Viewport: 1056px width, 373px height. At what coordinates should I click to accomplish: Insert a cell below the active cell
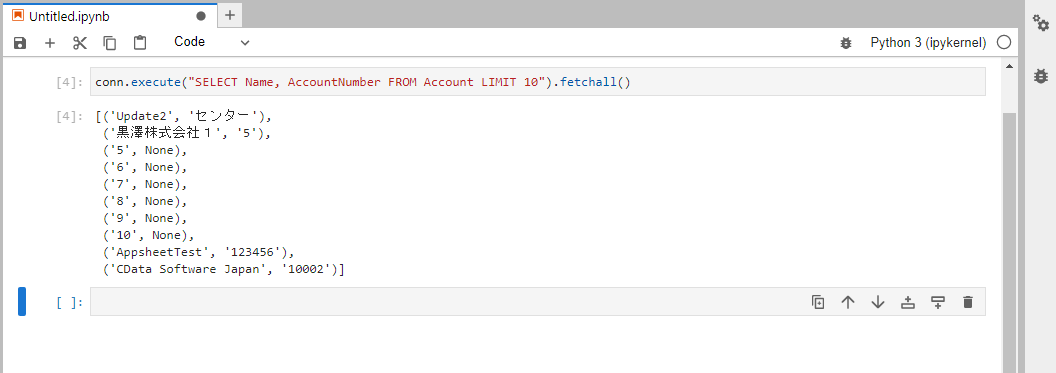click(x=937, y=302)
